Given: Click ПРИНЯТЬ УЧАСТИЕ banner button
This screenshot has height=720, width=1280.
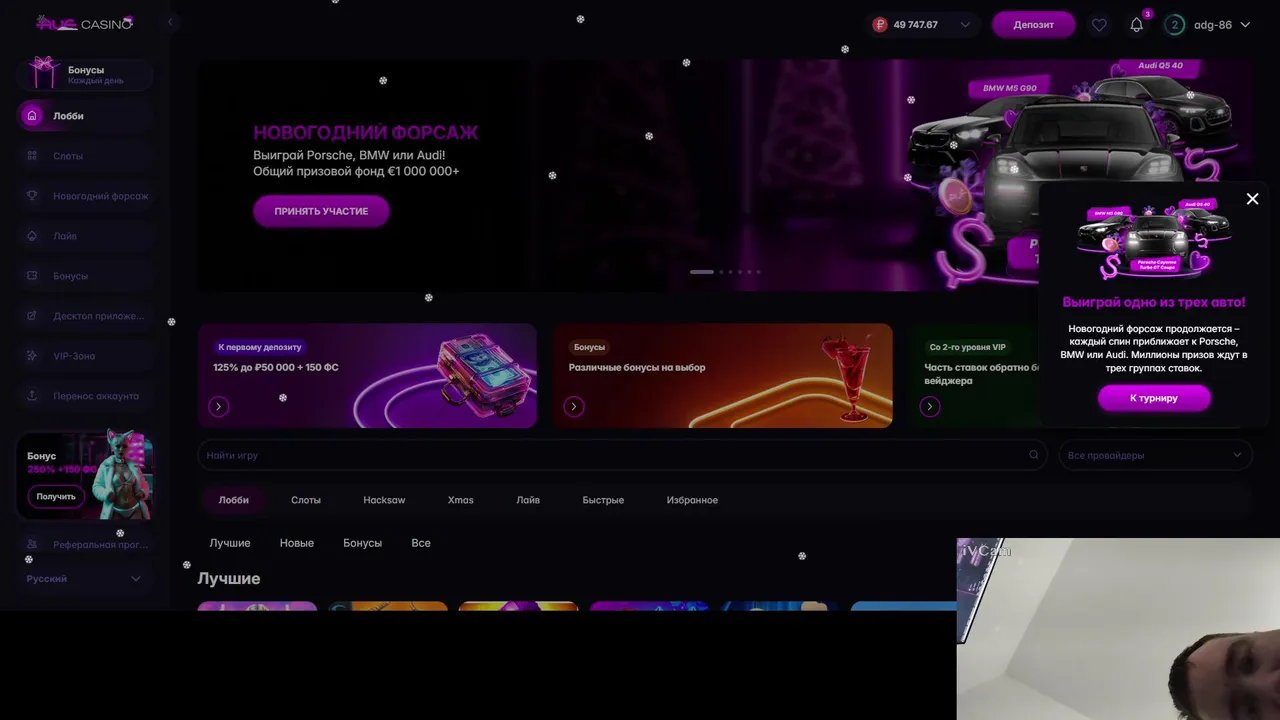Looking at the screenshot, I should (321, 211).
